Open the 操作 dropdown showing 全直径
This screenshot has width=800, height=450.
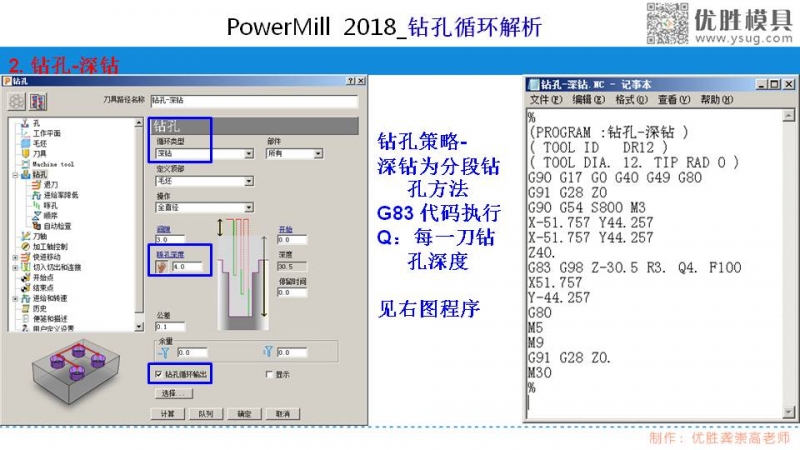coord(204,208)
